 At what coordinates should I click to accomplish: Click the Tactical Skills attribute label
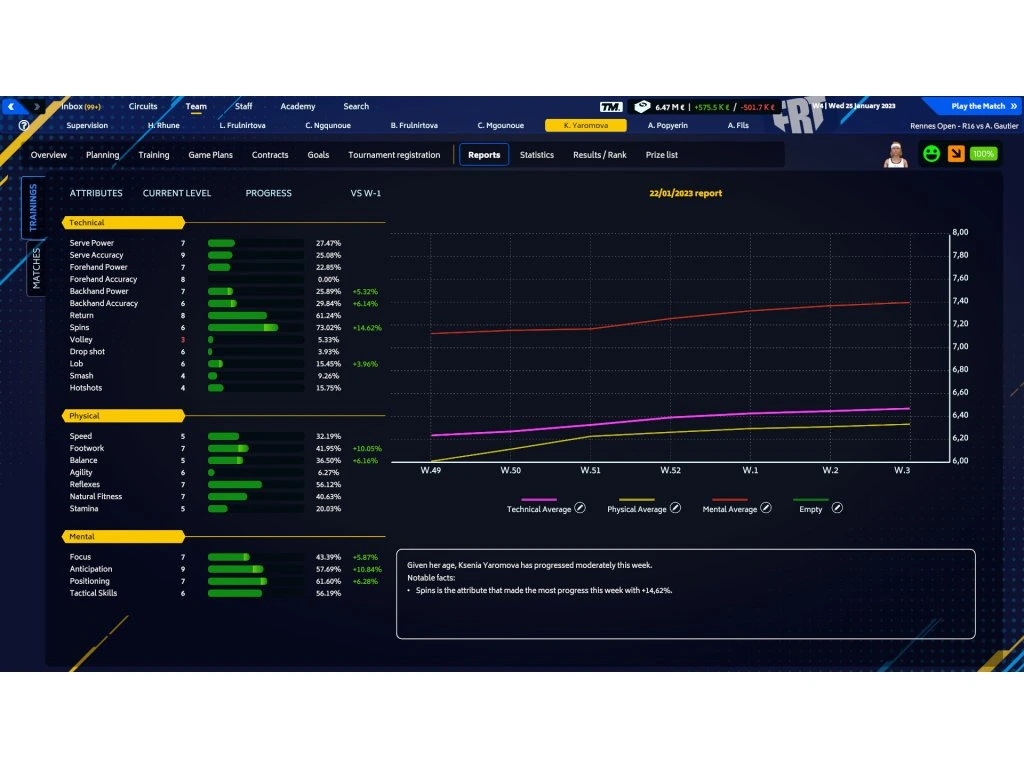tap(93, 593)
